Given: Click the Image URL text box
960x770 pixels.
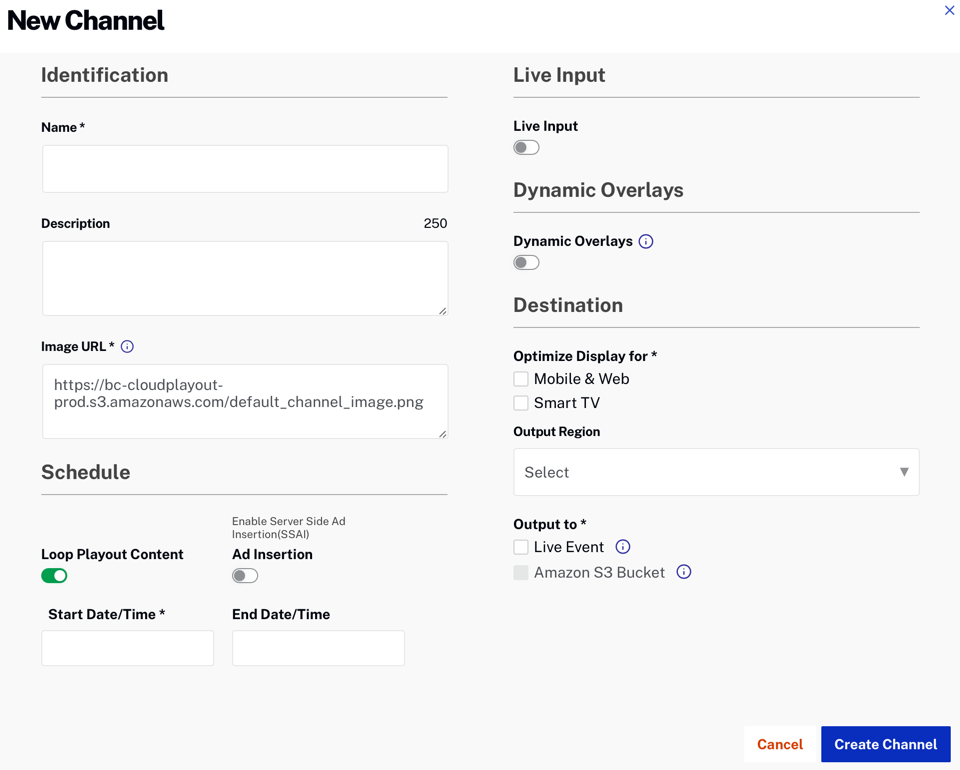Looking at the screenshot, I should coord(245,401).
